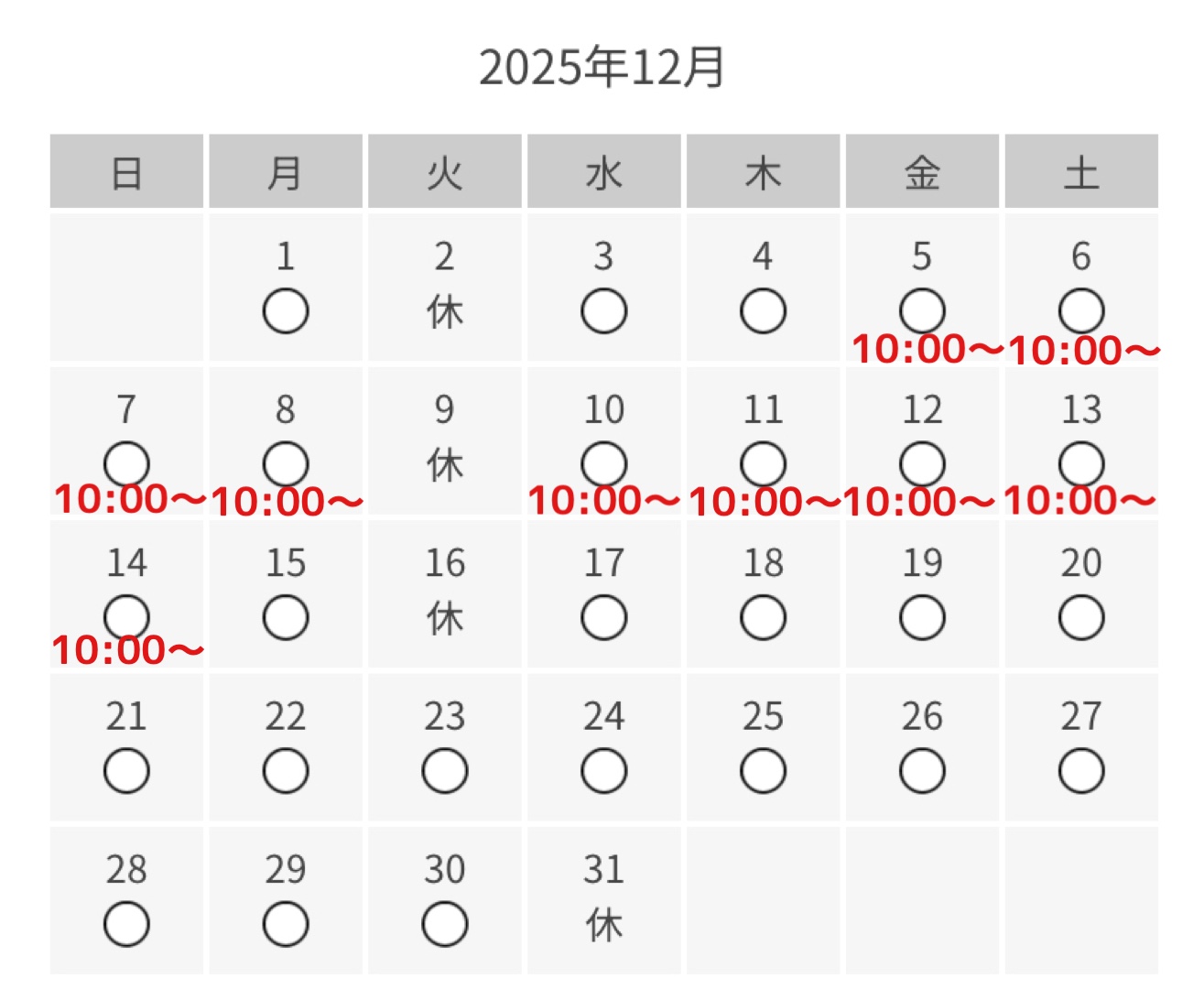The image size is (1204, 989).
Task: Click the 2025年12月 month title
Action: pos(602,68)
